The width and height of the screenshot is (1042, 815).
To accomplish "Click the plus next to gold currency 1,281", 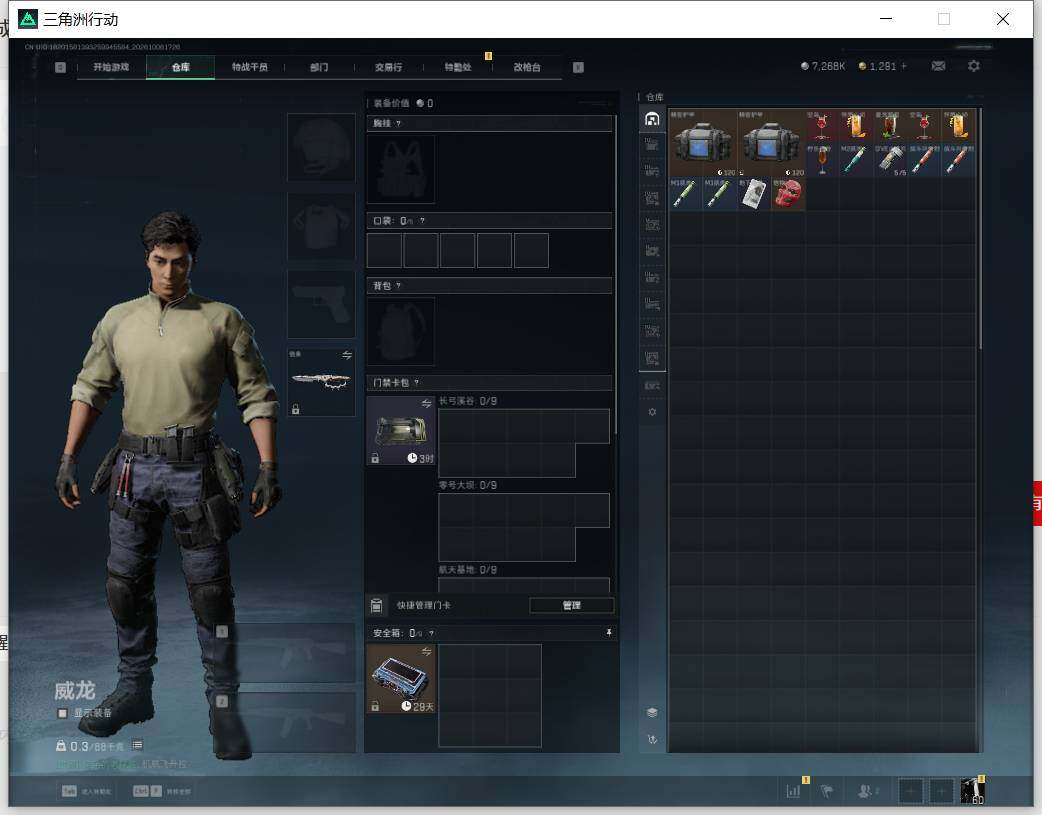I will tap(903, 66).
